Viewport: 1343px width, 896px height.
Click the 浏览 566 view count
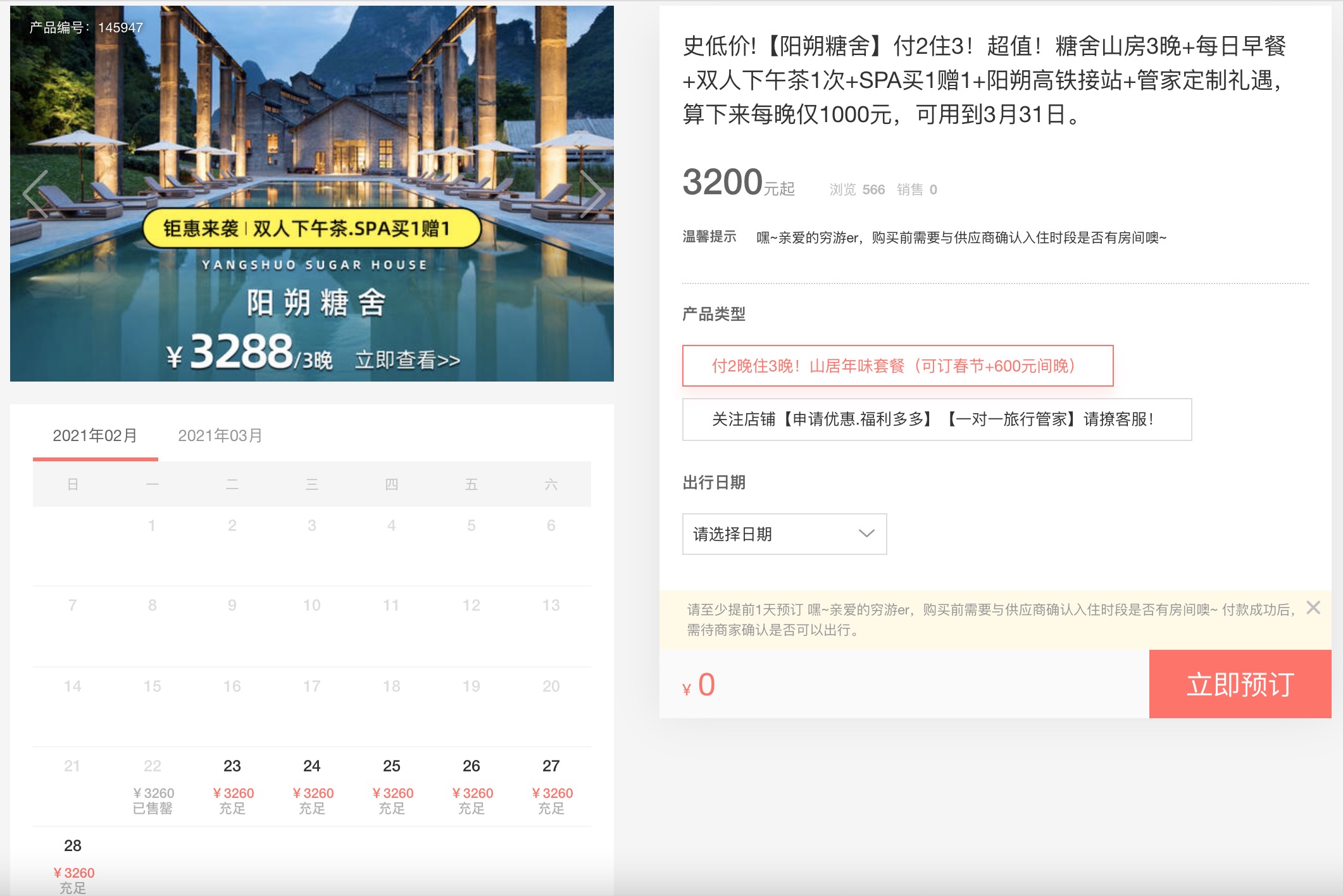[x=857, y=190]
